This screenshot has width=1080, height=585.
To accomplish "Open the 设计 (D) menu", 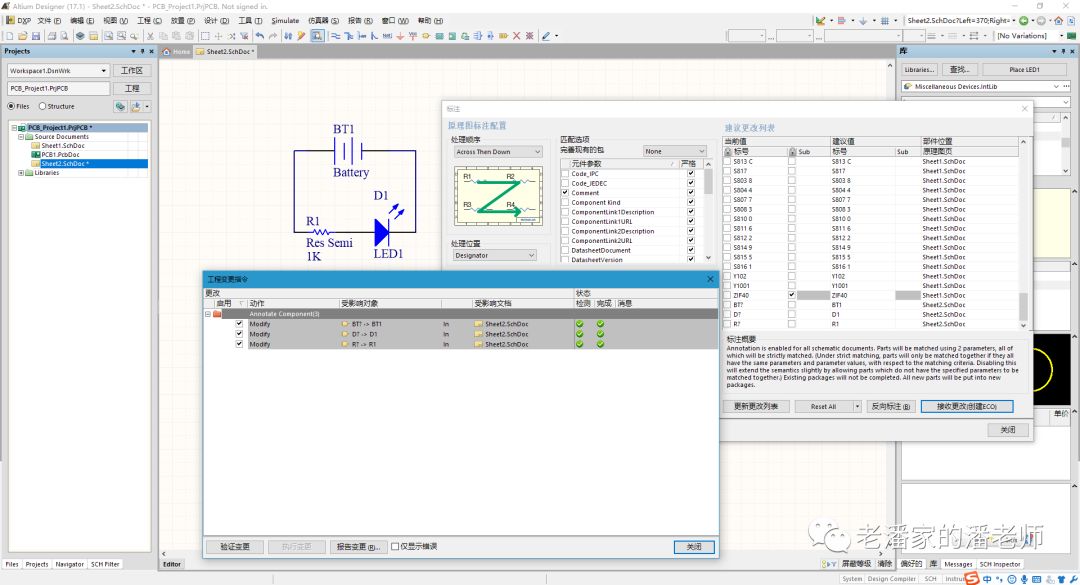I will (x=215, y=20).
